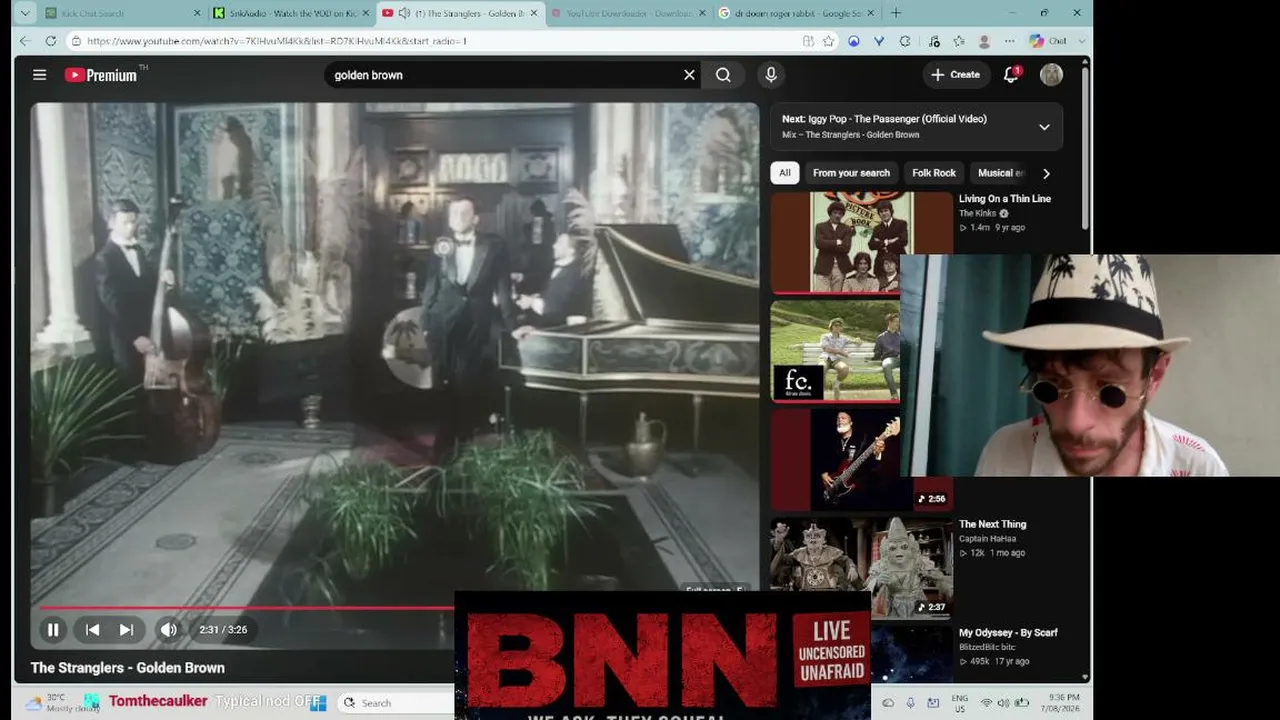Reload the page with refresh icon
This screenshot has width=1280, height=720.
51,41
